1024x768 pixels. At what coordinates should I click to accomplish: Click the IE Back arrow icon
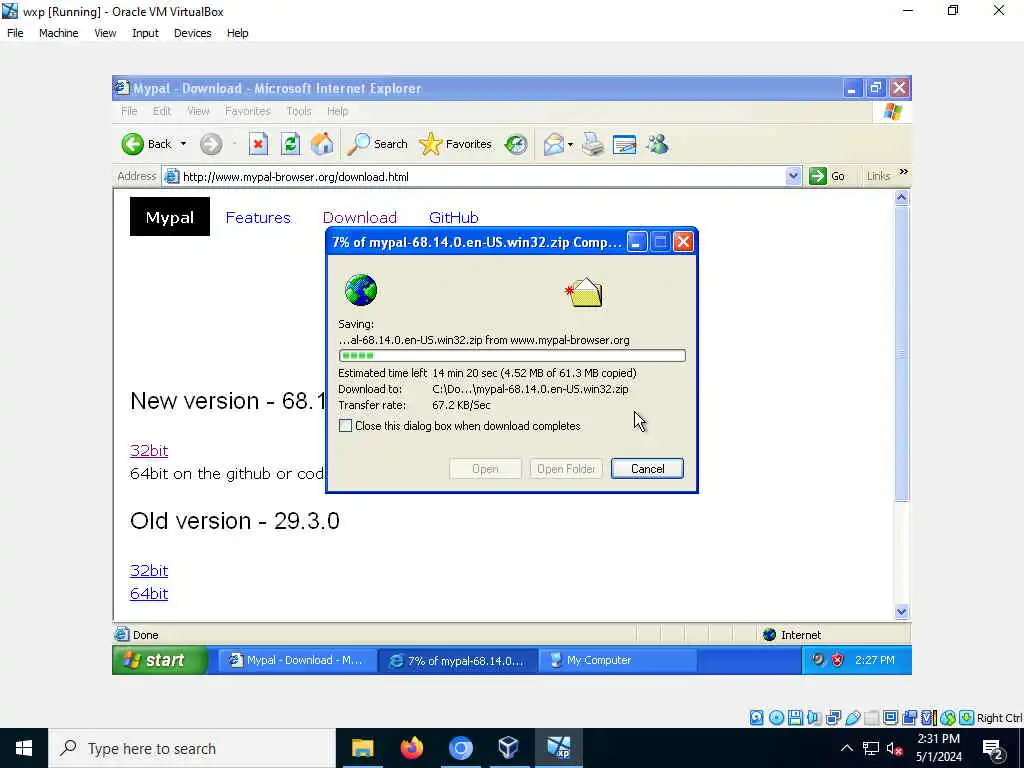click(133, 144)
